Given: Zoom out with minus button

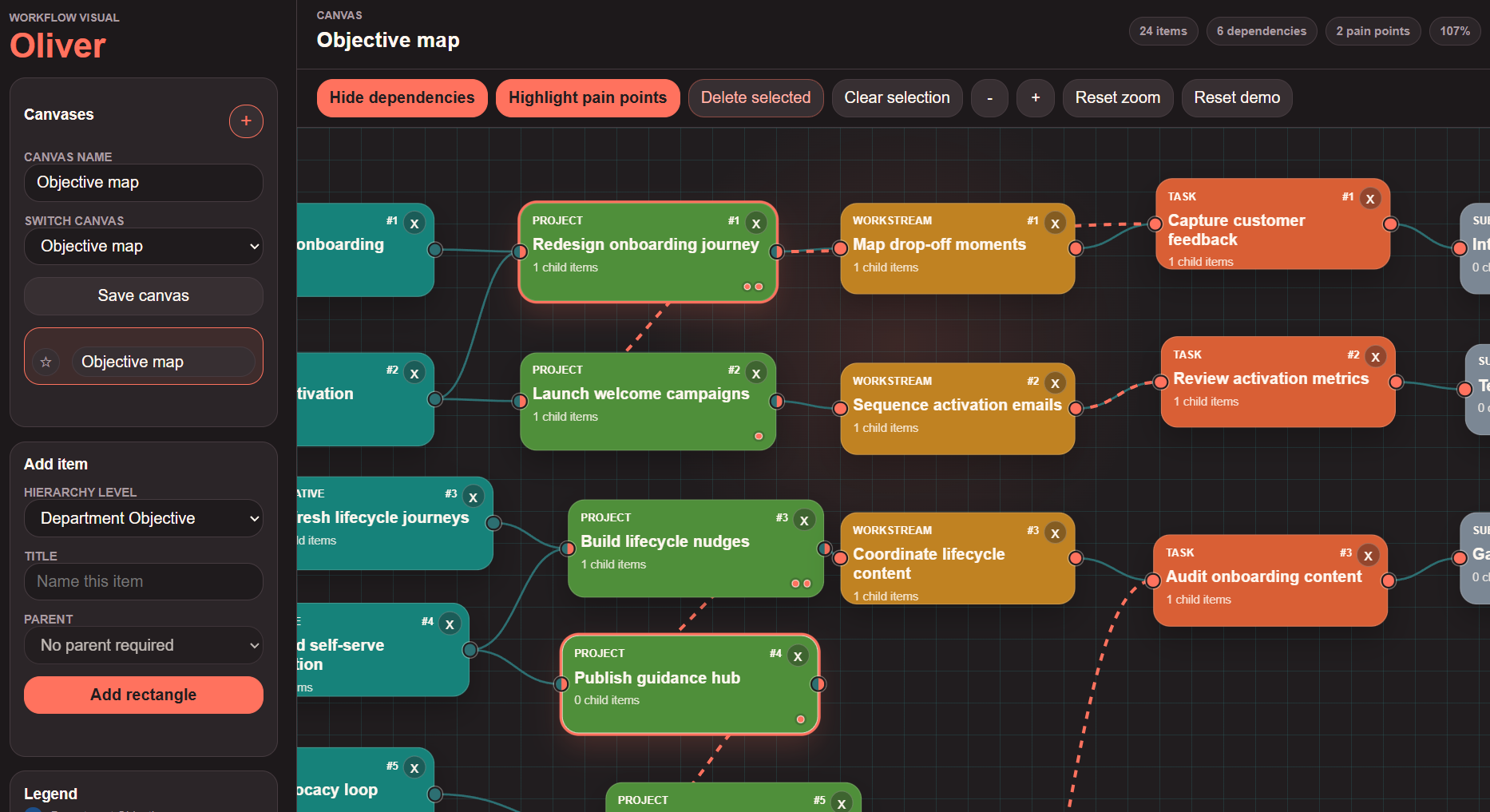Looking at the screenshot, I should point(989,97).
